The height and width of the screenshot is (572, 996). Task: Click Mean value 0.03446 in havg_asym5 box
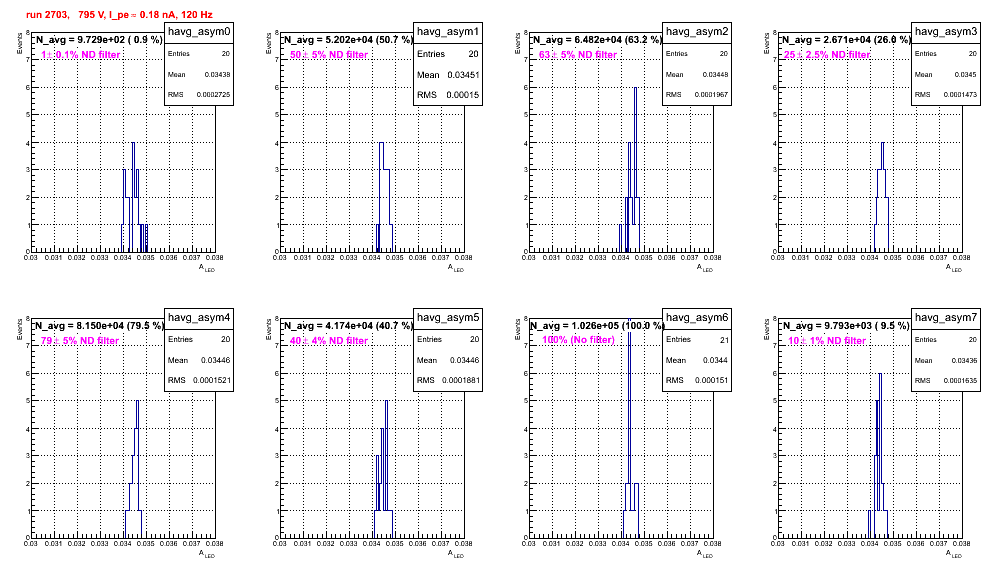(x=464, y=360)
